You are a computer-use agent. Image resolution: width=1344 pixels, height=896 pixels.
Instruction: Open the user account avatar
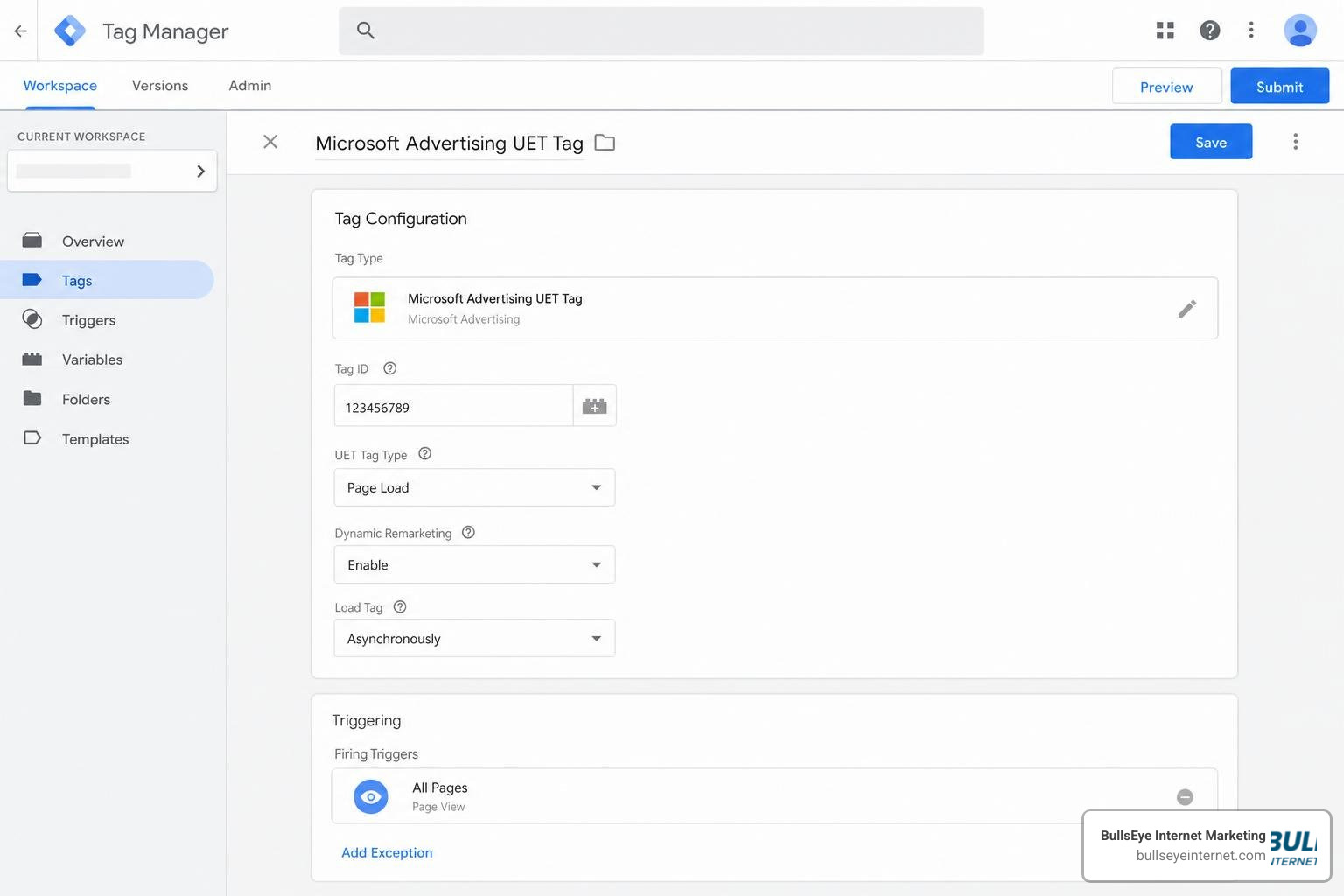click(1300, 31)
